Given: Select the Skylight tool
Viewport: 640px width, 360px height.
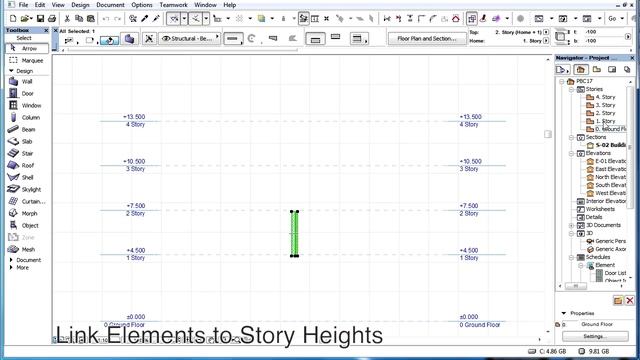Looking at the screenshot, I should click(27, 189).
